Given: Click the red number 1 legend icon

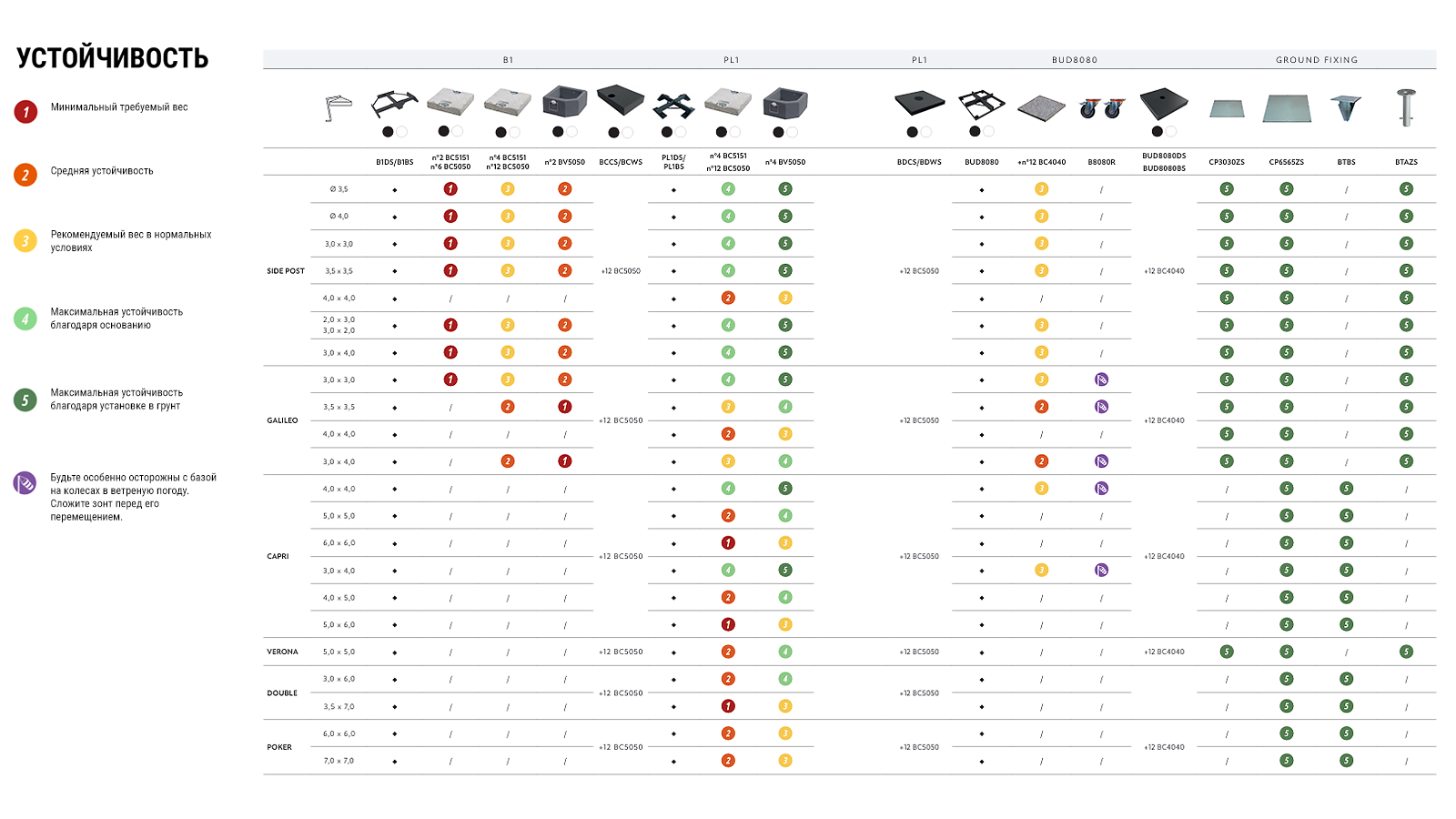Looking at the screenshot, I should (x=25, y=112).
